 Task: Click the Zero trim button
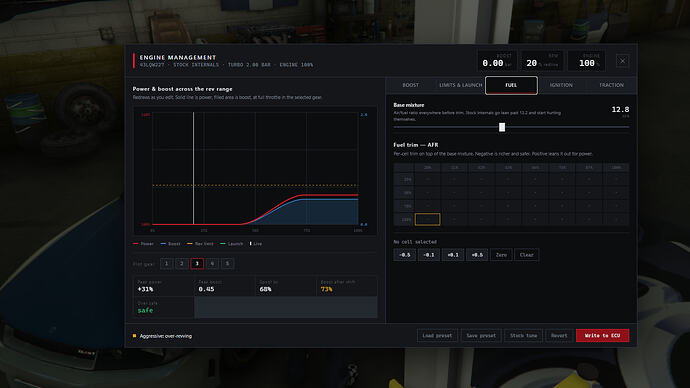(x=501, y=255)
